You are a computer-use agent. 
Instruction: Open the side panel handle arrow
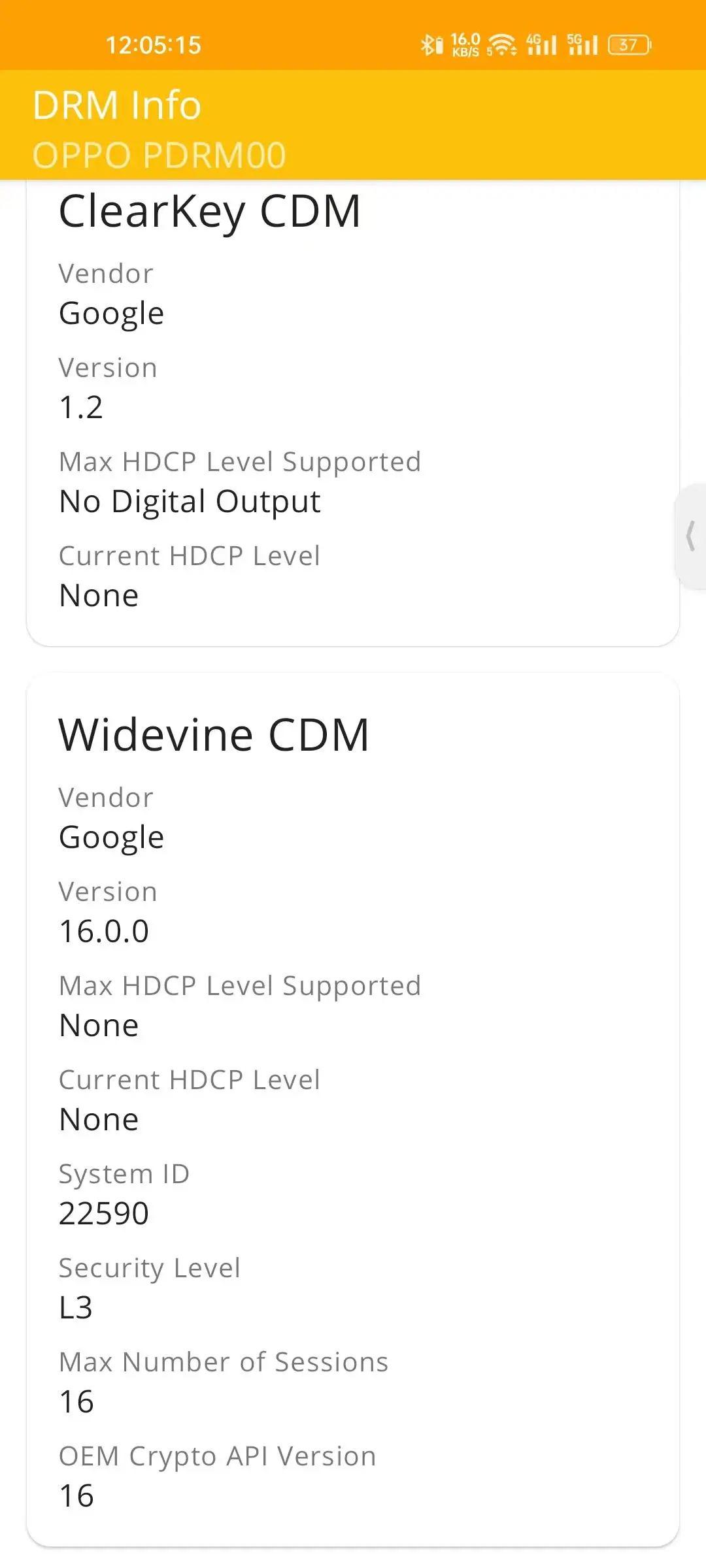tap(690, 536)
